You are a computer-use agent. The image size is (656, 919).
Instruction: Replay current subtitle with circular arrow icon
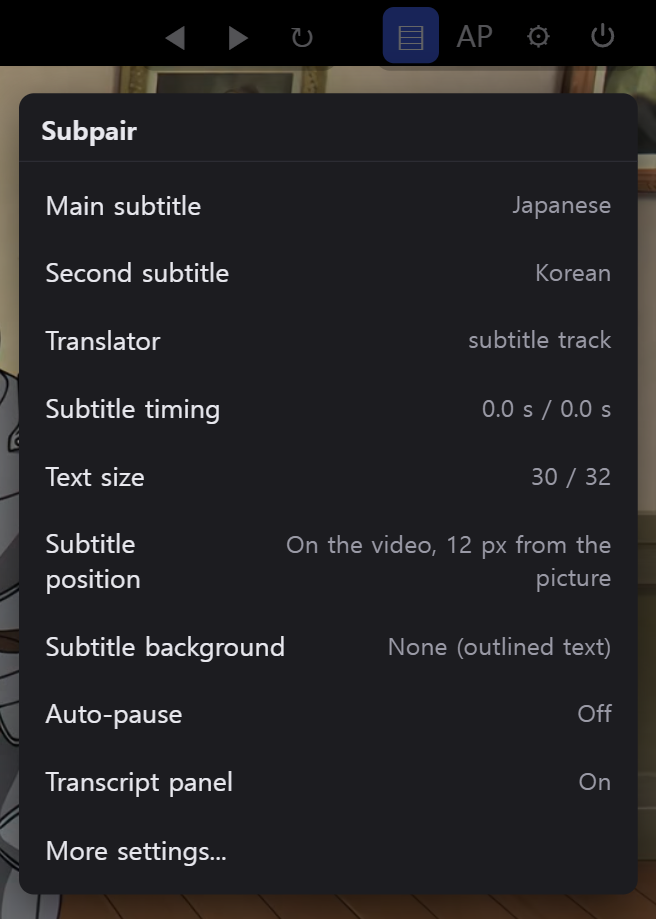coord(301,38)
